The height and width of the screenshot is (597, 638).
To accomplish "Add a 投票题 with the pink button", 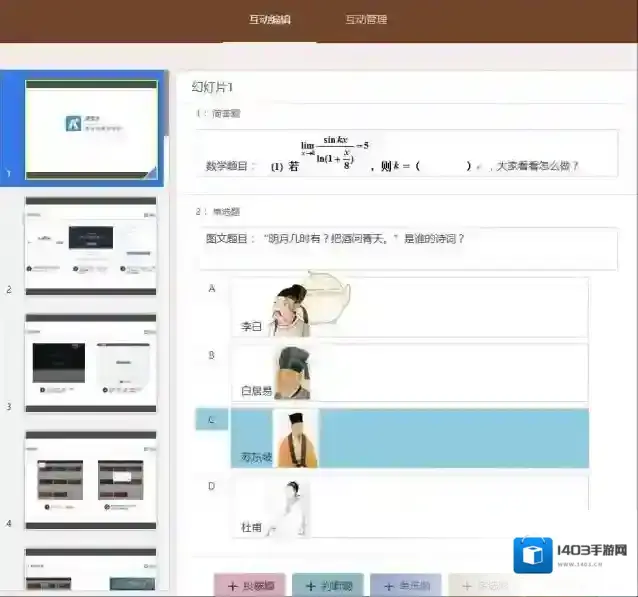I will coord(250,586).
